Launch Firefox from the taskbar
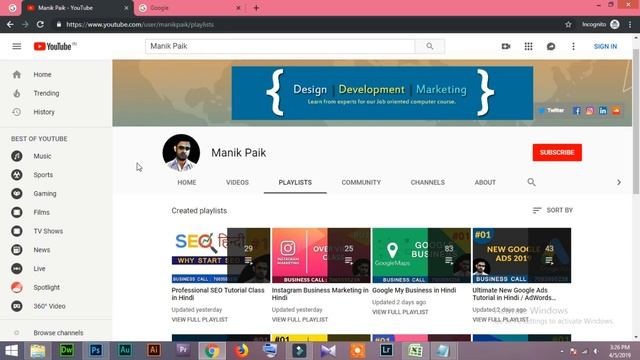Screen dimensions: 640x360 [x=241, y=351]
